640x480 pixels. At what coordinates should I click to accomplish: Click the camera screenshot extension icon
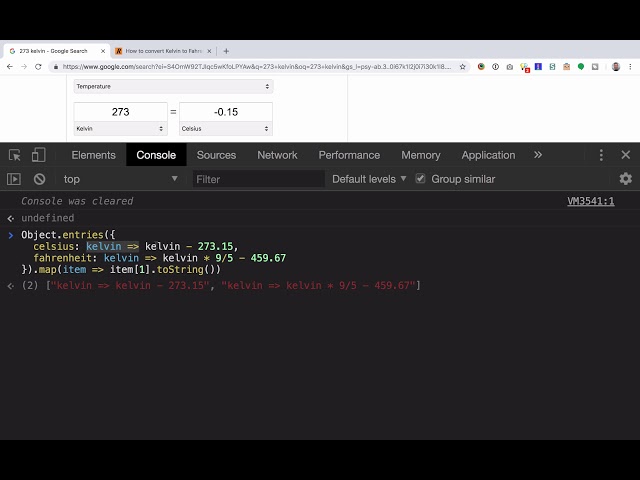click(x=510, y=67)
